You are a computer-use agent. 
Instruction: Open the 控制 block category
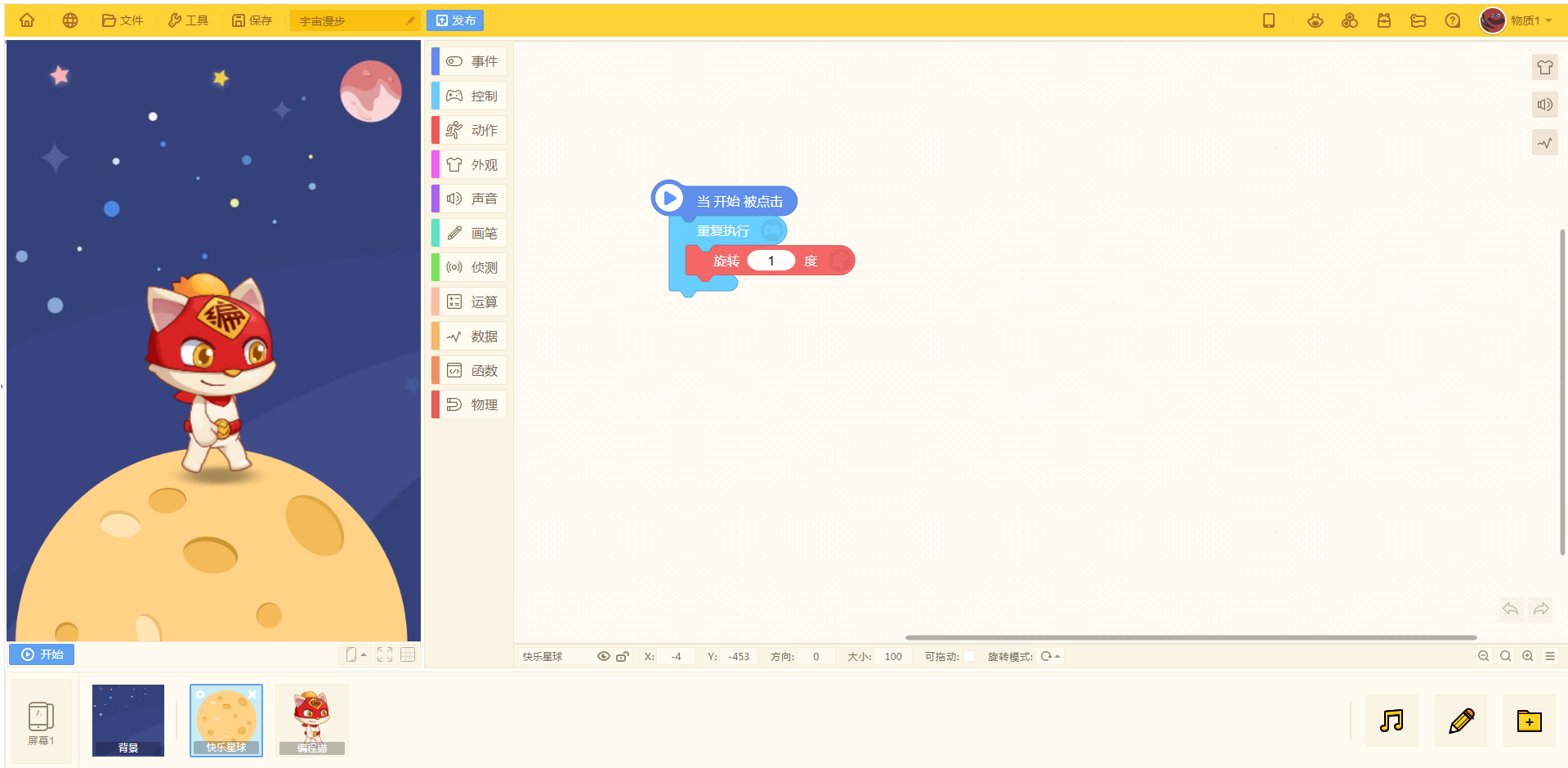469,96
